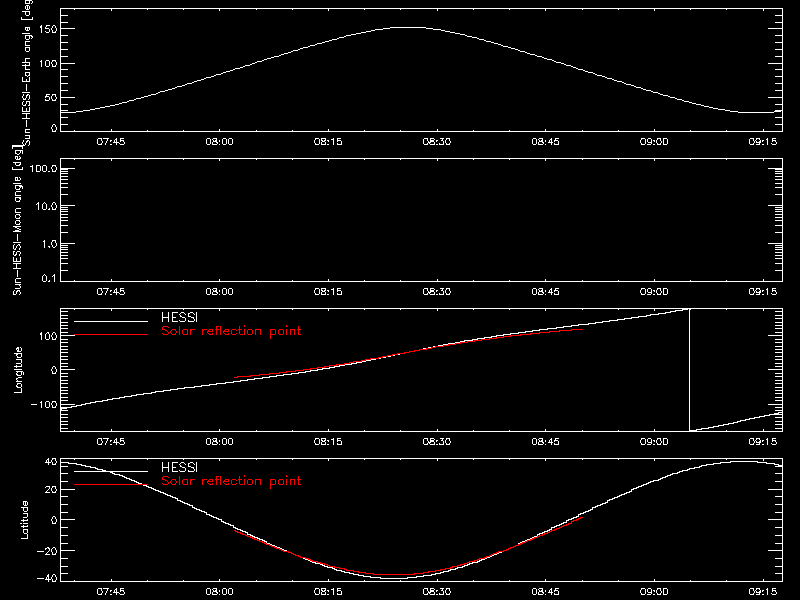The width and height of the screenshot is (800, 600).
Task: Click 09:15 time label under Earth angle plot
Action: [763, 142]
